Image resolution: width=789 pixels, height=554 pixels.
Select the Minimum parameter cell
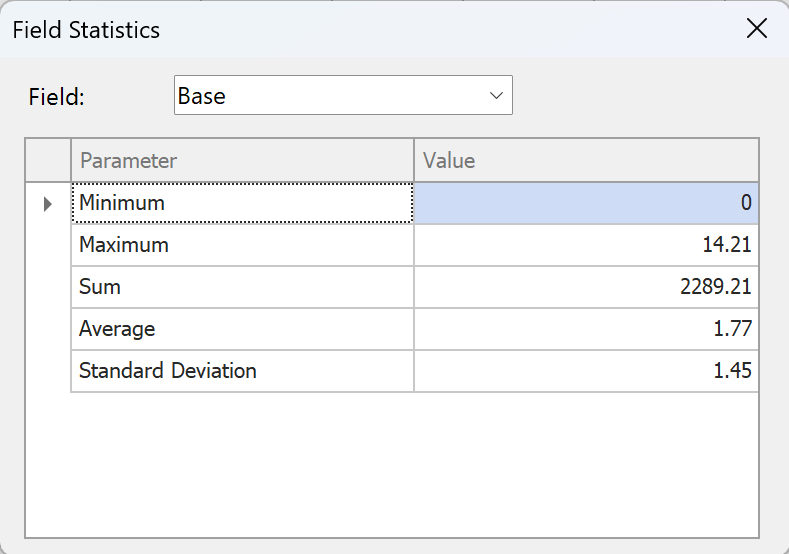click(242, 203)
